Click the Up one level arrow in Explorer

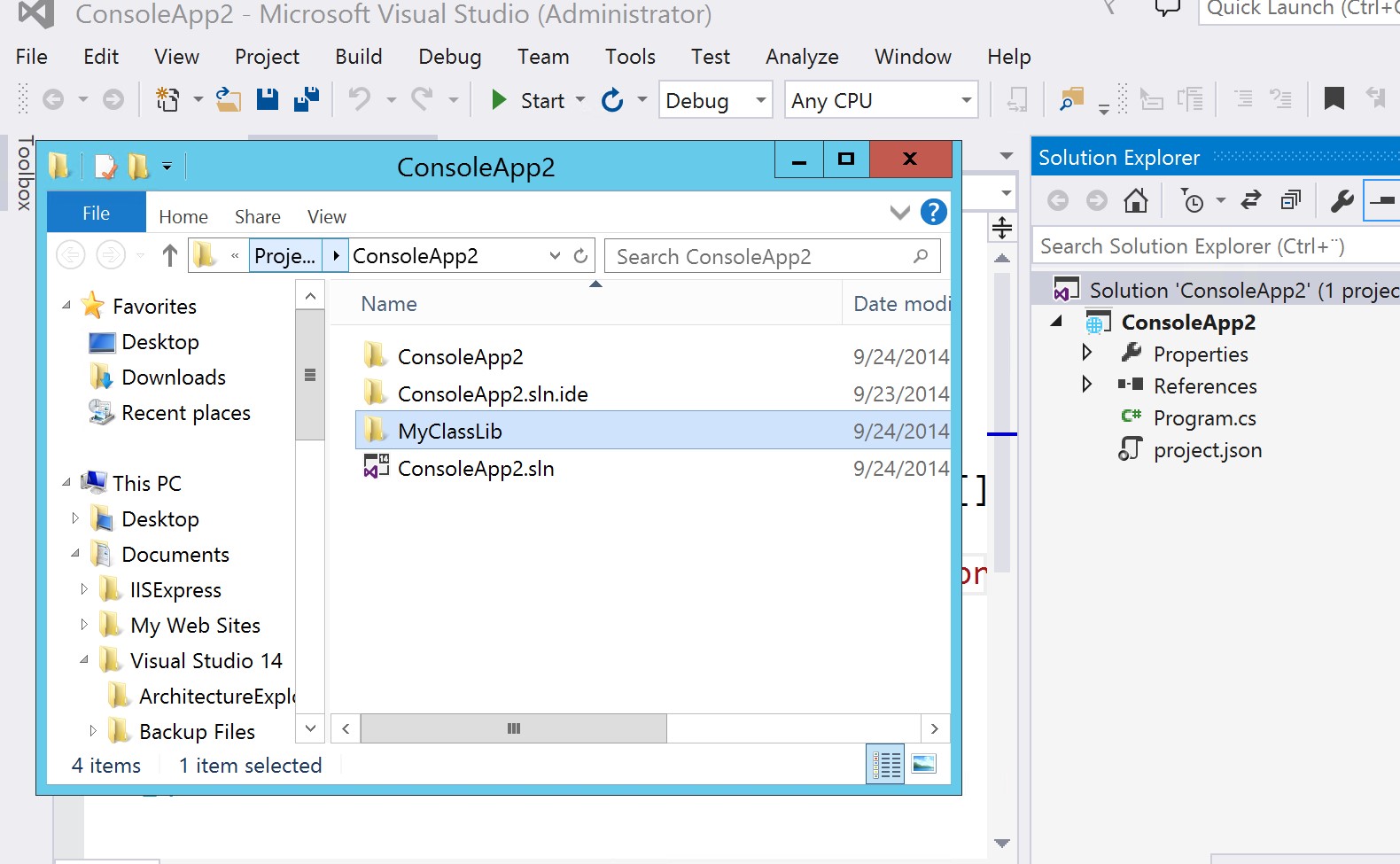(x=170, y=255)
